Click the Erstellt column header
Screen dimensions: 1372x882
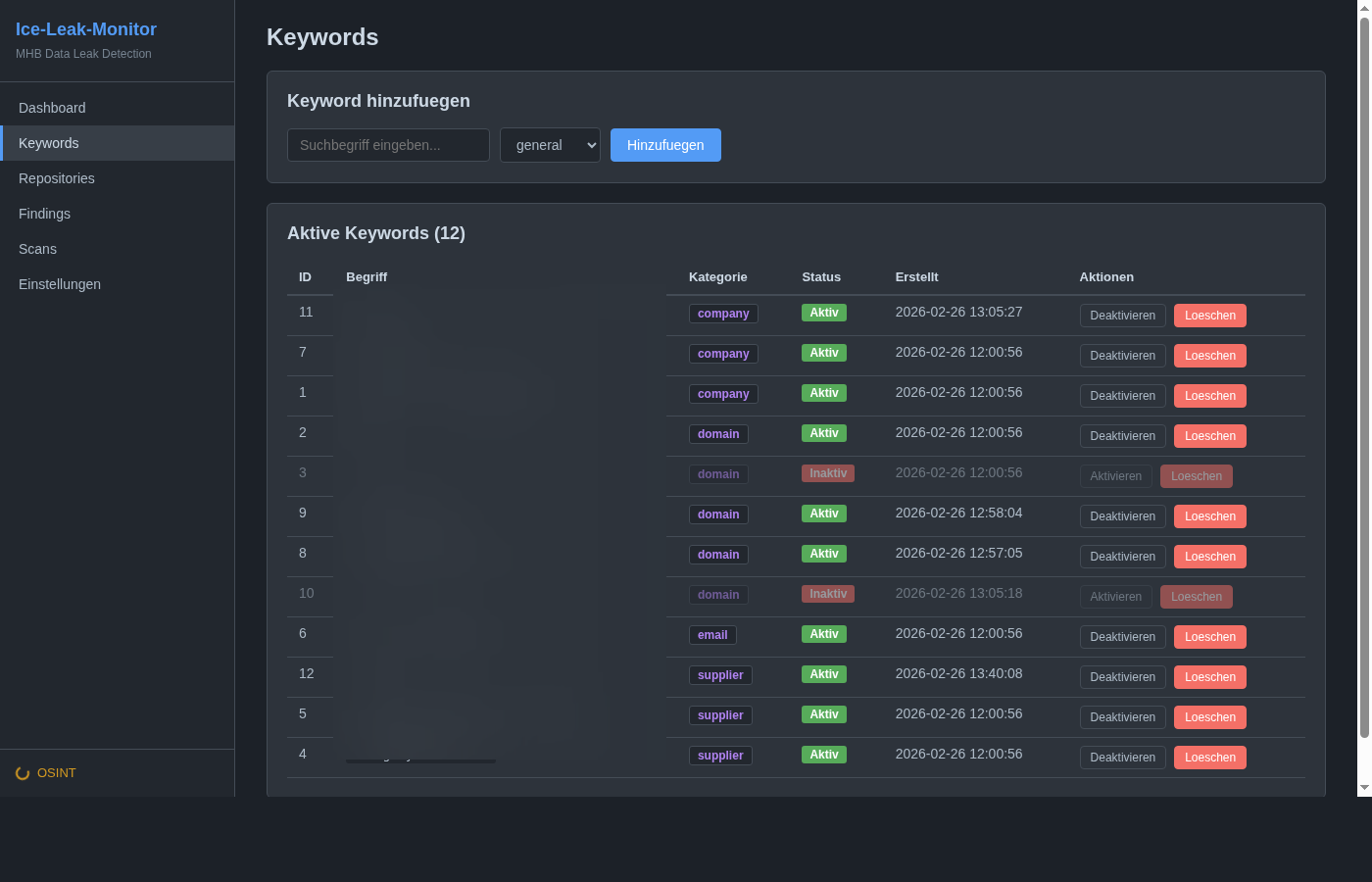coord(917,277)
